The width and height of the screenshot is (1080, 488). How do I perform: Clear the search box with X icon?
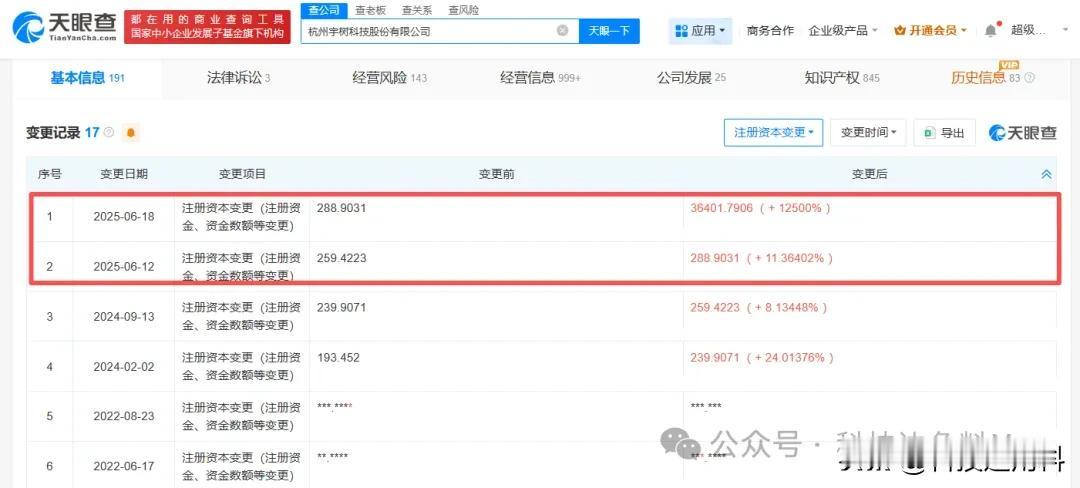click(x=563, y=31)
